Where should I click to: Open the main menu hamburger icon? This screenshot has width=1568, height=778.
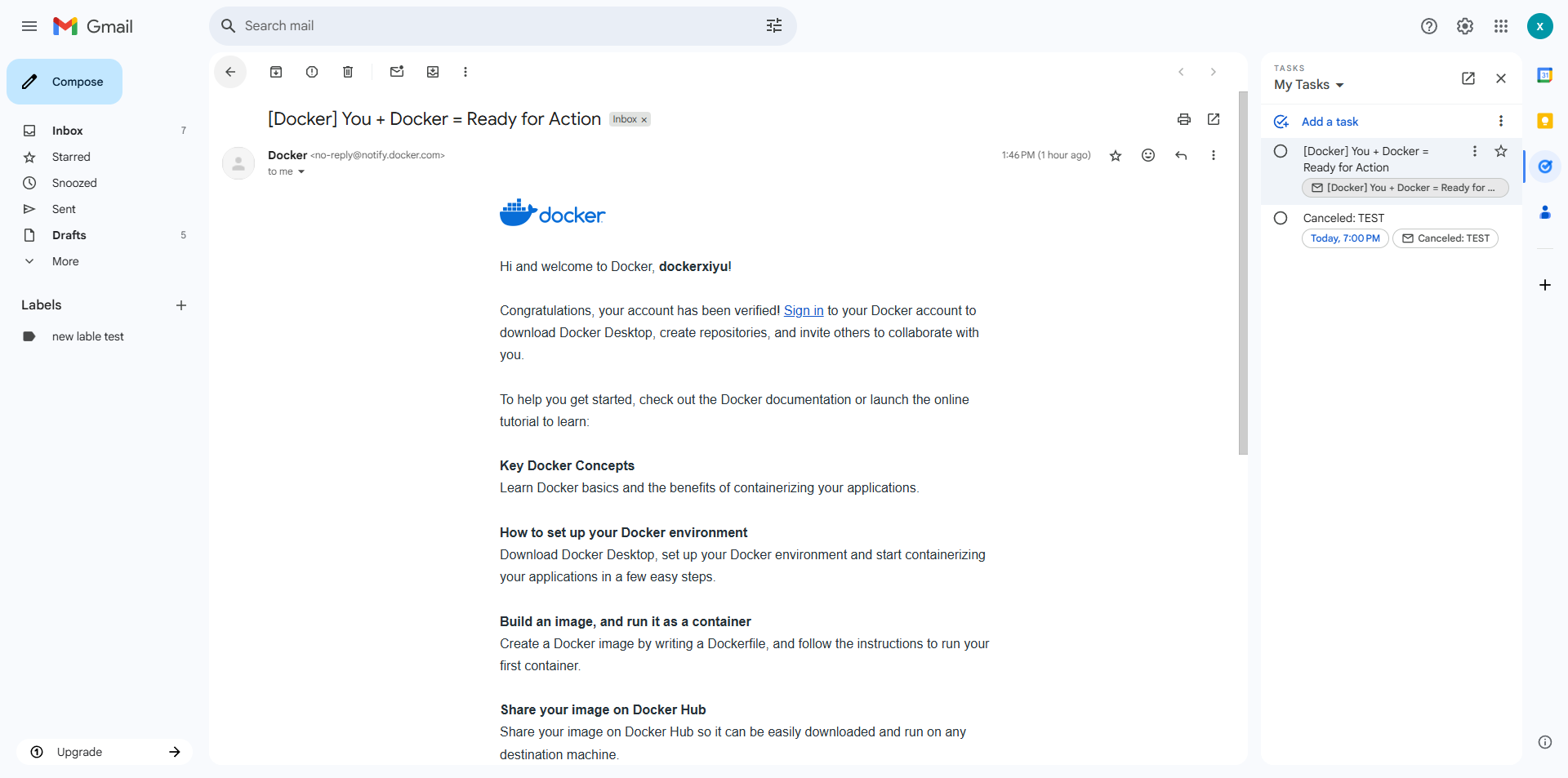coord(29,26)
